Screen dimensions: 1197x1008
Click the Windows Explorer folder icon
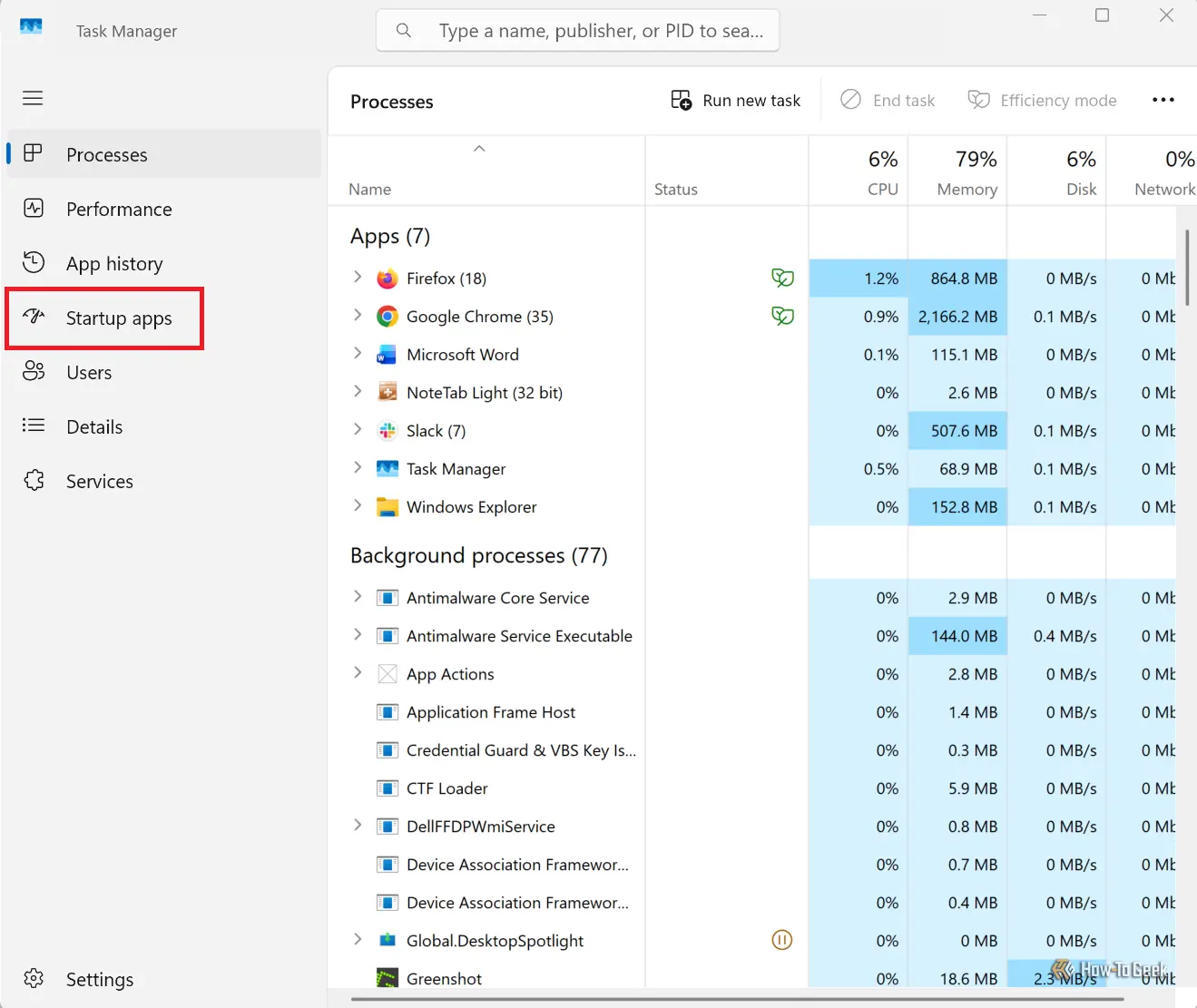point(388,507)
